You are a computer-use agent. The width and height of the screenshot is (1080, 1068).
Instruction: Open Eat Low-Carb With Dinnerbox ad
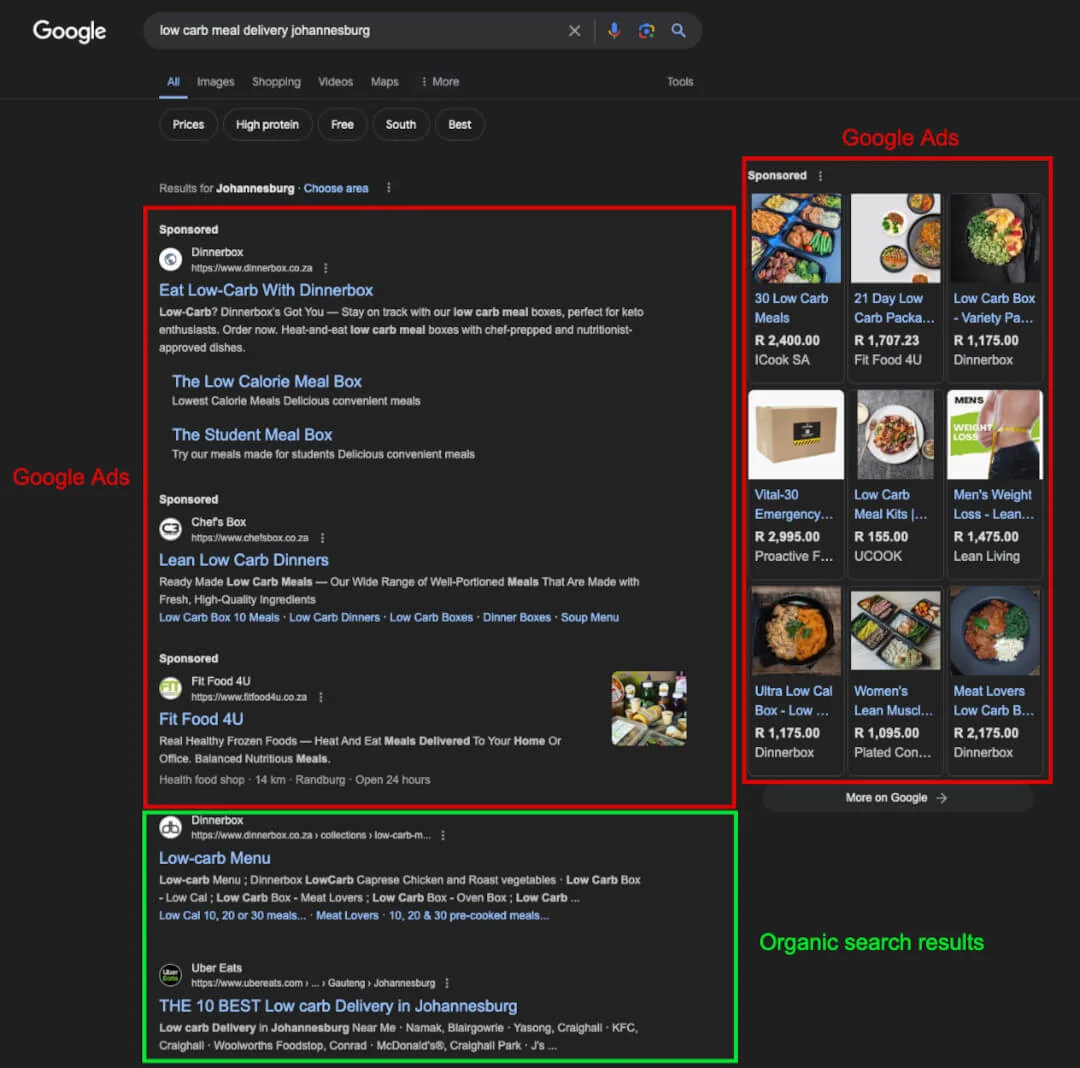[266, 290]
